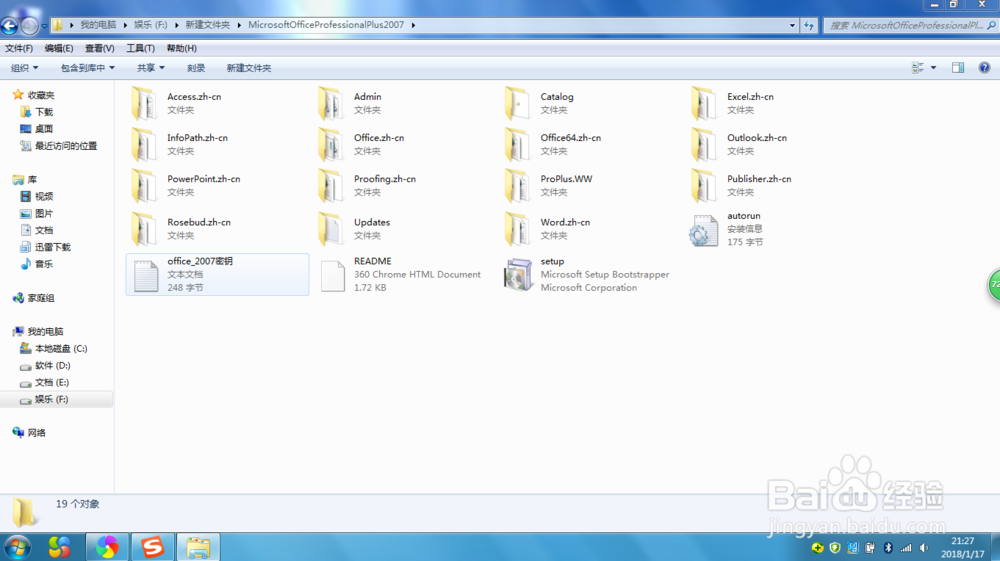Select 最近访问的位置 in sidebar
Image resolution: width=1000 pixels, height=561 pixels.
pyautogui.click(x=66, y=146)
